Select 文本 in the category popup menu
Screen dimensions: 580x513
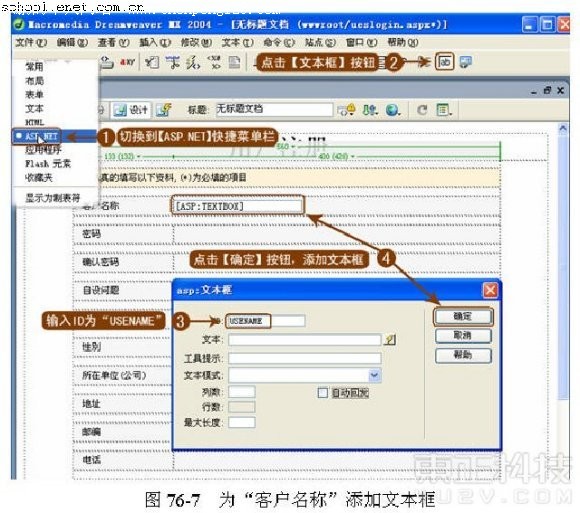point(34,109)
